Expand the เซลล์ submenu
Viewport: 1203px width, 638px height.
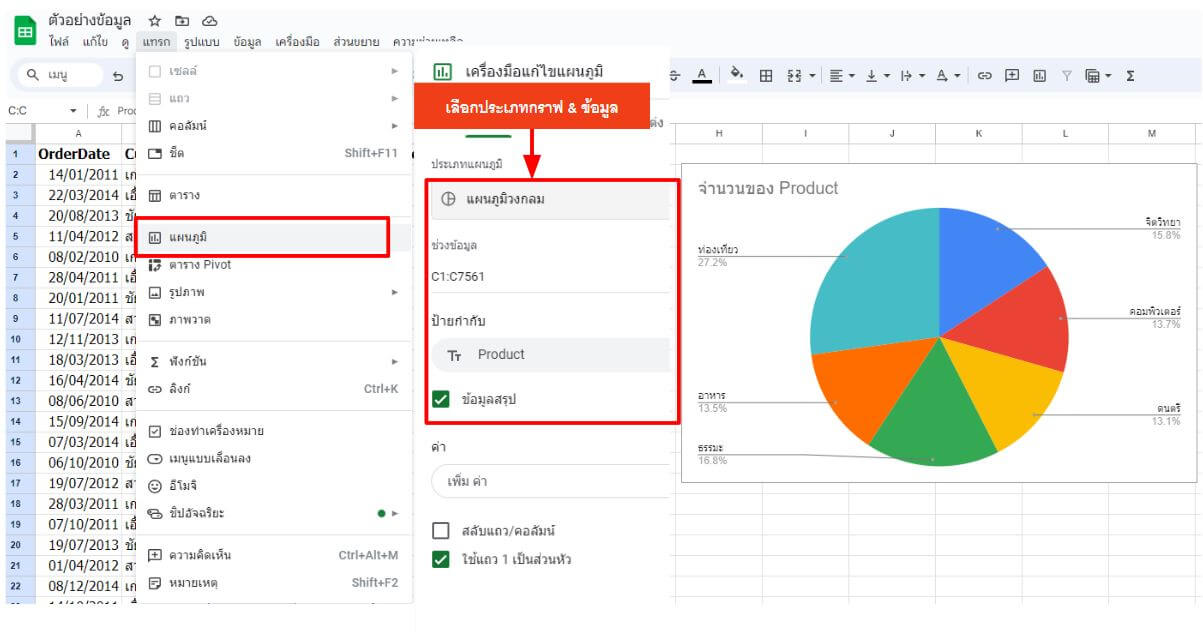pos(273,71)
